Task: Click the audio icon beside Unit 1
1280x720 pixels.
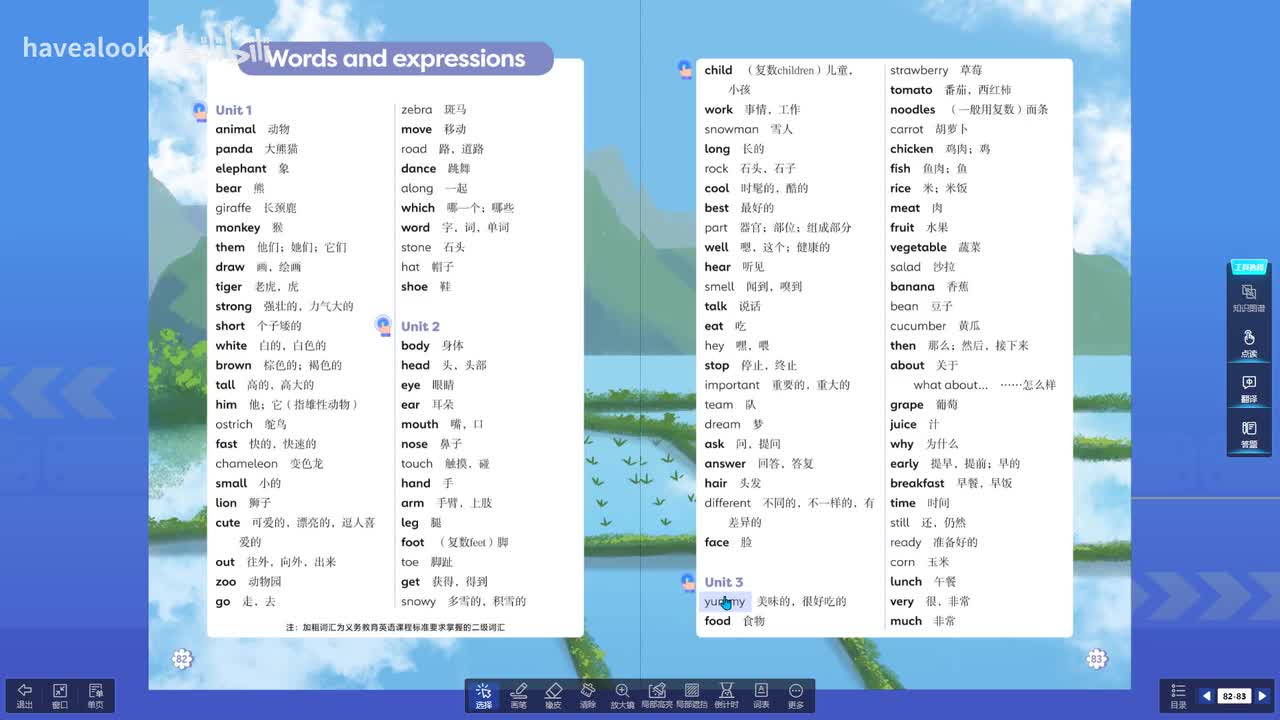Action: coord(200,111)
